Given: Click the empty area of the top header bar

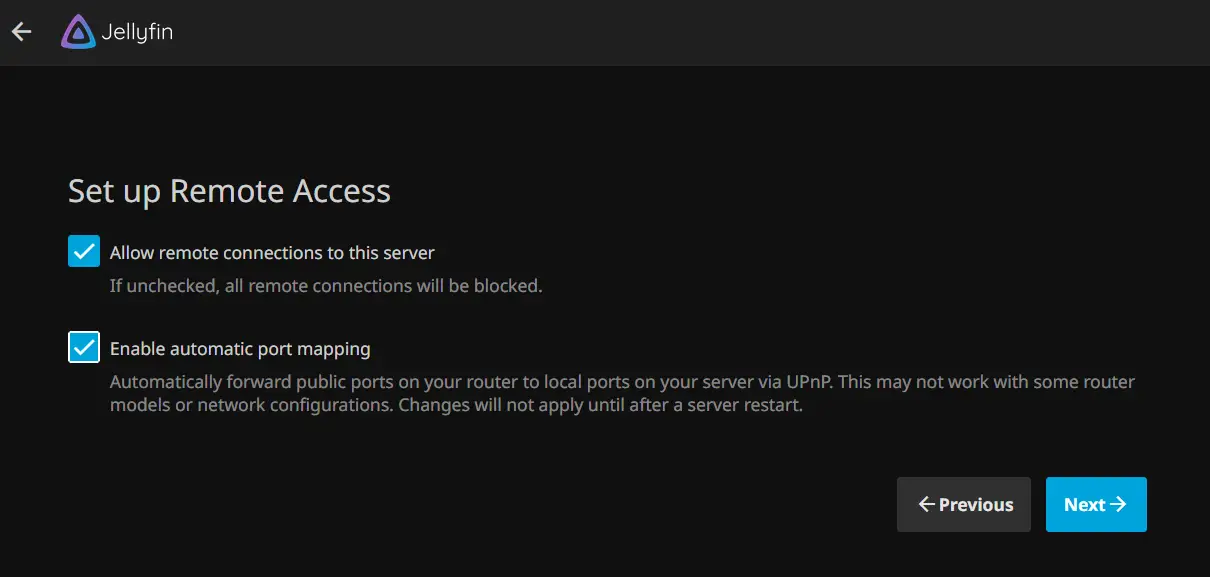Looking at the screenshot, I should (690, 32).
